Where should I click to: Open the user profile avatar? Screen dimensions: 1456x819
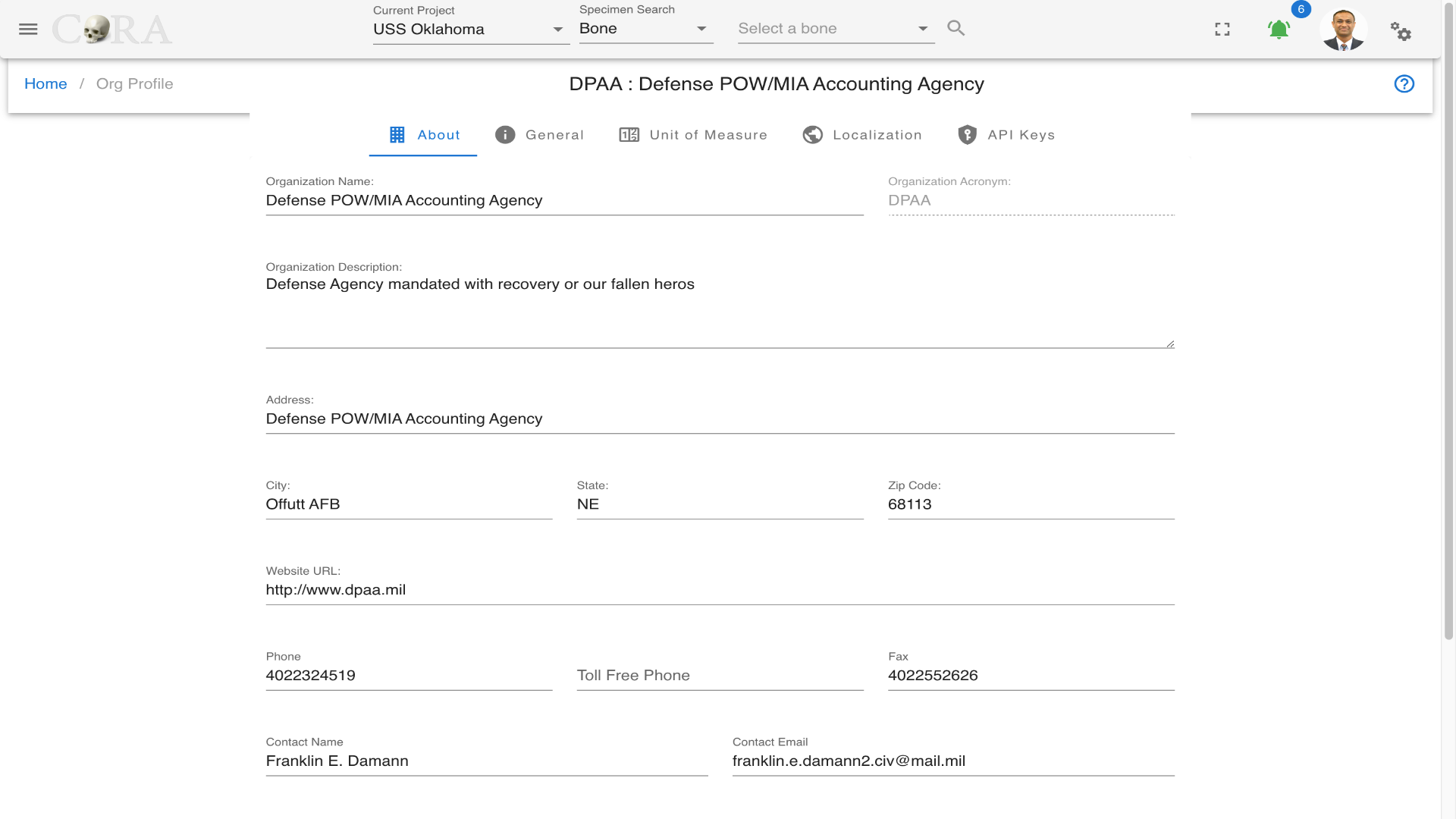(x=1343, y=30)
